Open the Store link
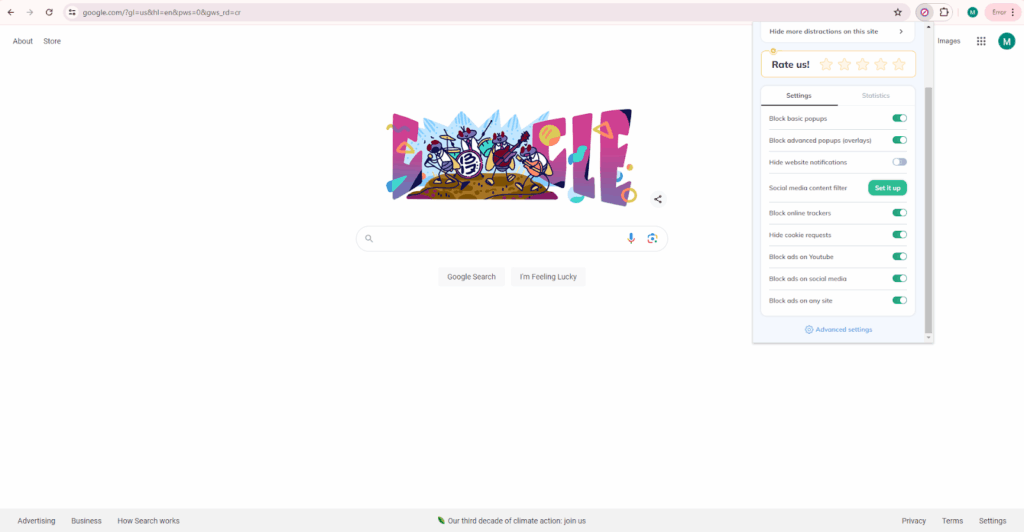 [x=52, y=41]
